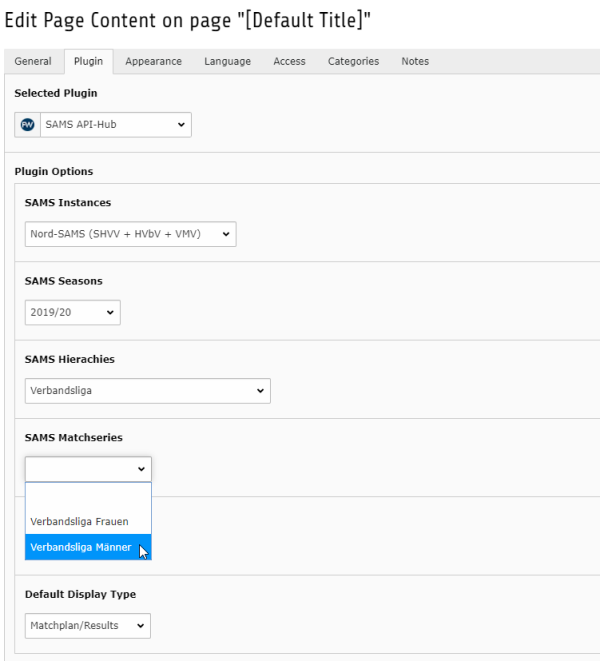Click the Plugin Options heading

click(x=54, y=172)
